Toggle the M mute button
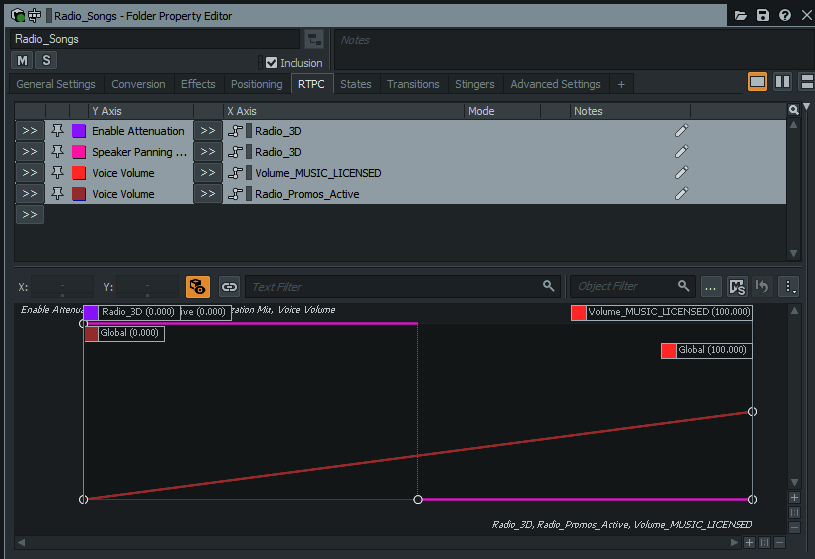 (22, 60)
